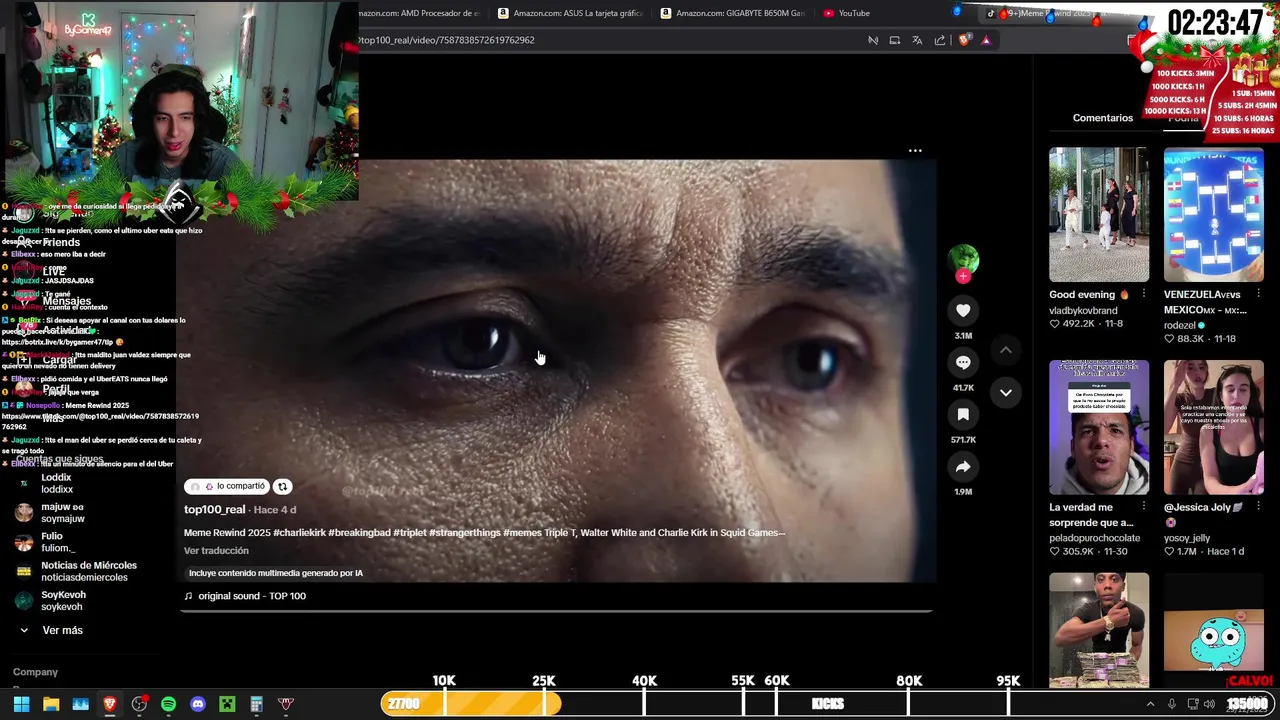Open the three-dot menu above the video
Viewport: 1280px width, 720px height.
pos(915,151)
